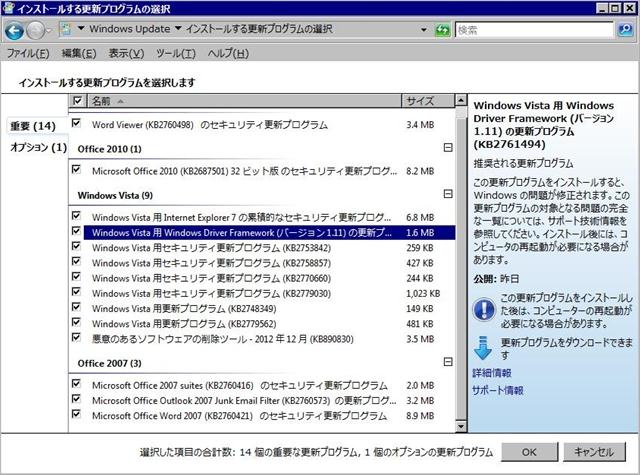Uncheck the KB2779562 update checkbox
Viewport: 640px width, 475px height.
point(76,322)
